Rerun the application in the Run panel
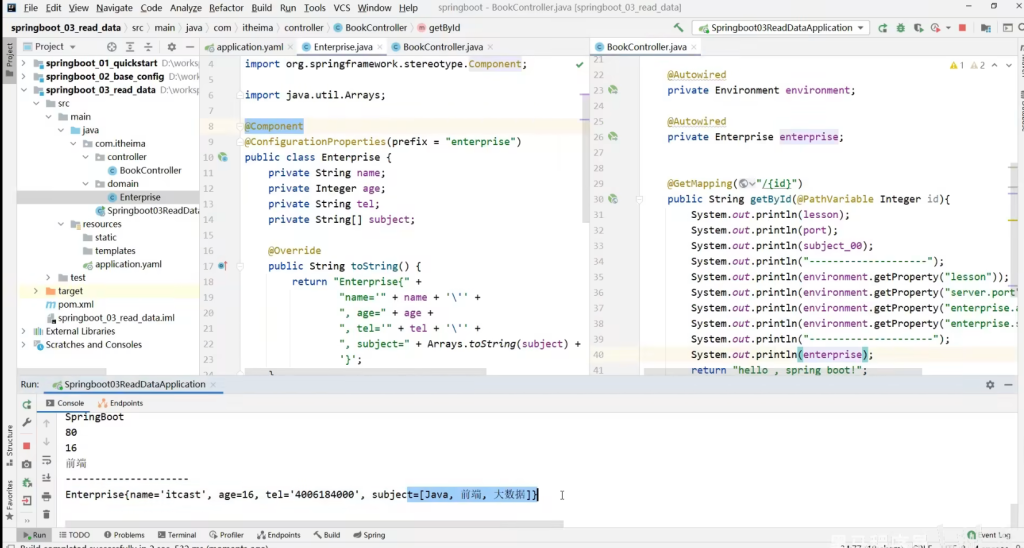Image resolution: width=1024 pixels, height=548 pixels. pyautogui.click(x=27, y=404)
